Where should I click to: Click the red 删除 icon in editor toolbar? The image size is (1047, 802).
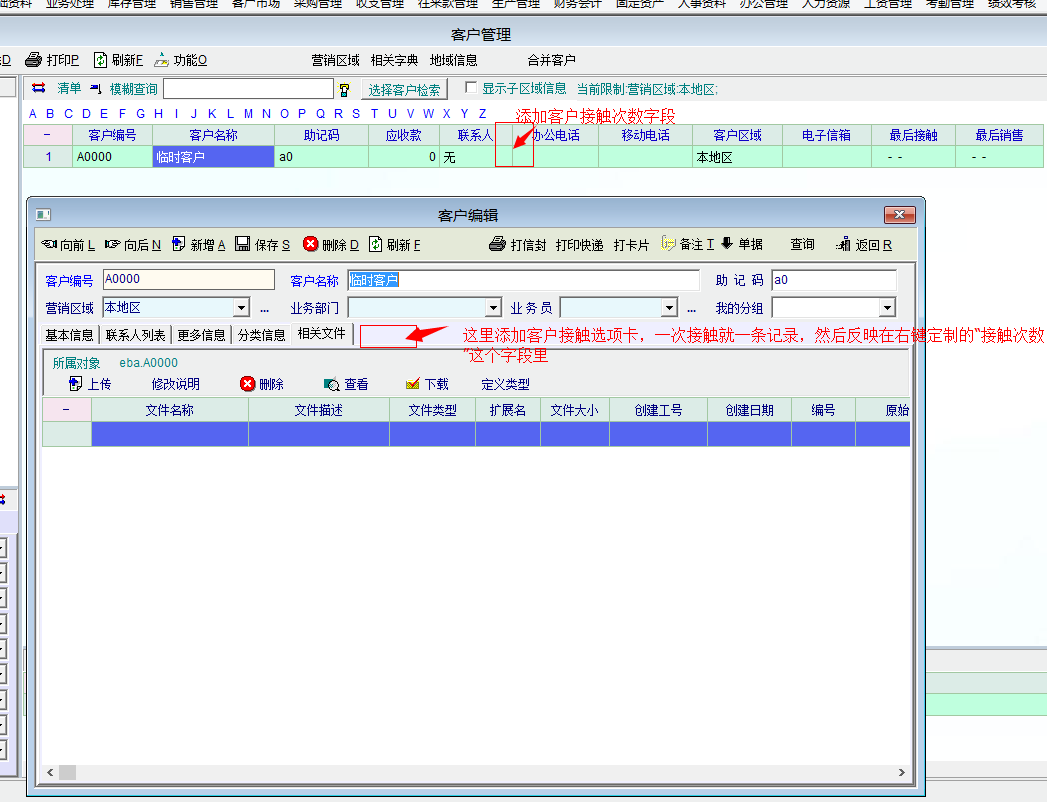click(x=311, y=244)
